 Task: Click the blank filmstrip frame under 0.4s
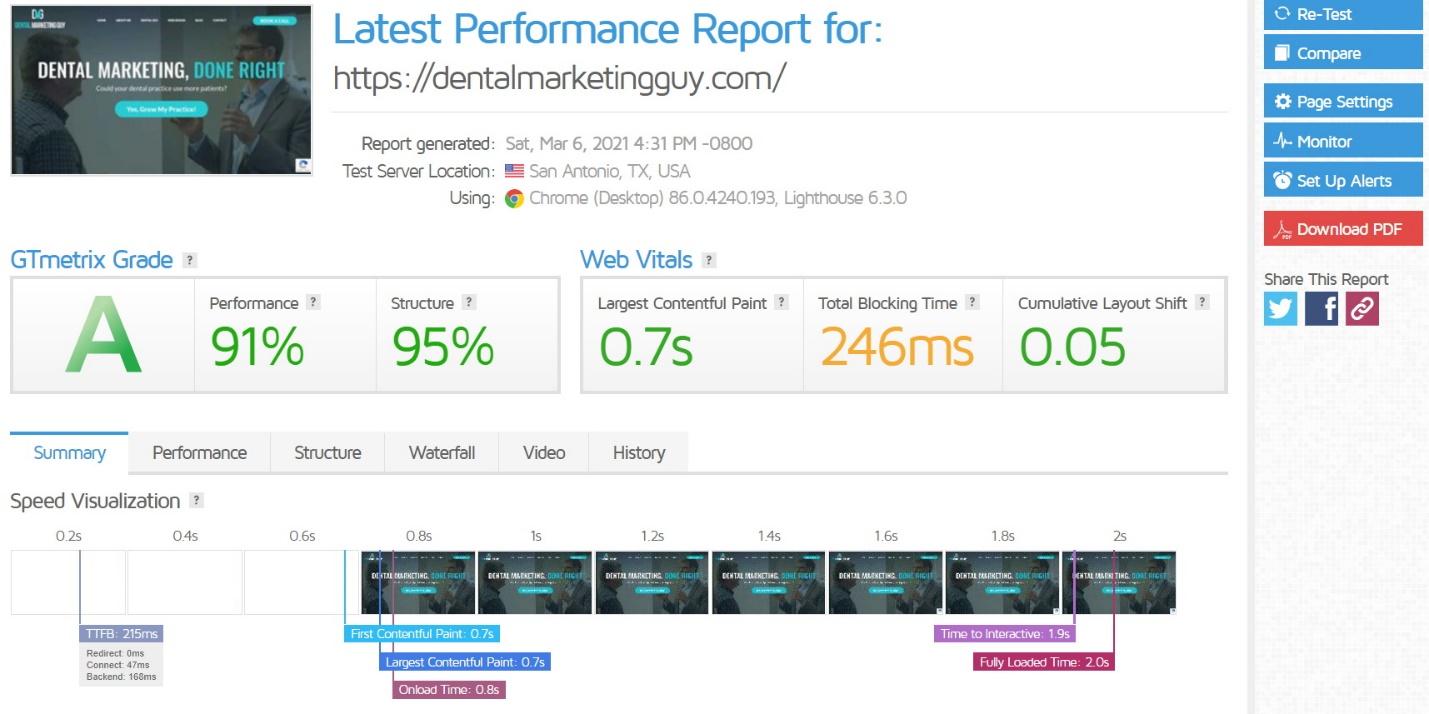click(x=185, y=582)
